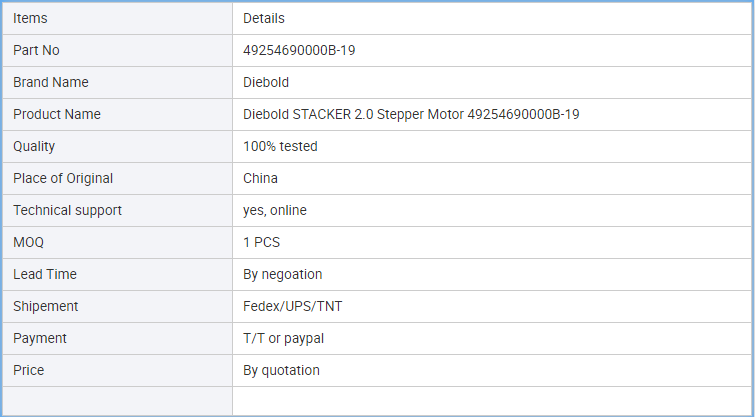Viewport: 755px width, 417px height.
Task: Click the 'By quotation' price value
Action: (281, 370)
